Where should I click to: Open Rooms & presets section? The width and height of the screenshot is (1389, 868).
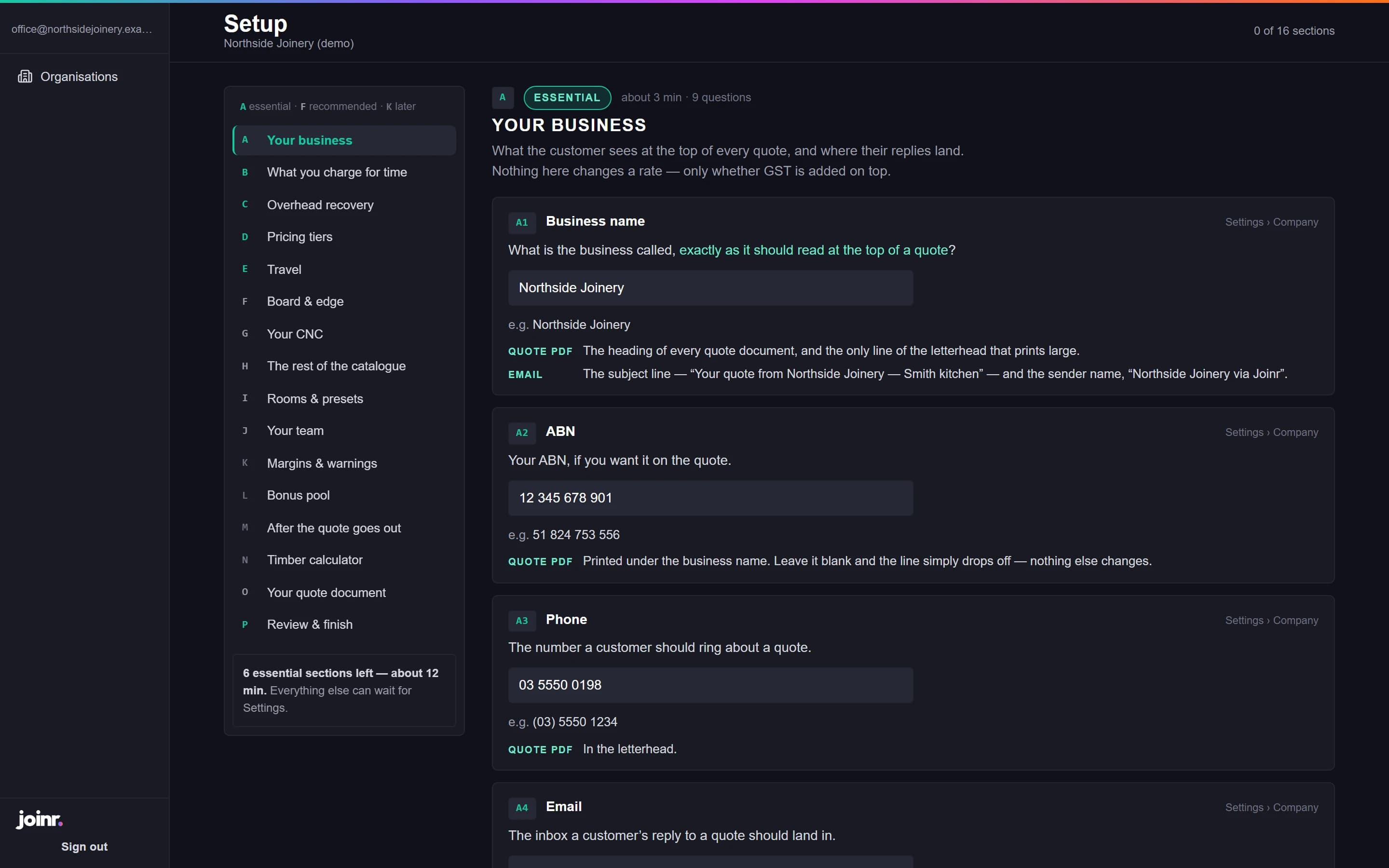tap(344, 398)
